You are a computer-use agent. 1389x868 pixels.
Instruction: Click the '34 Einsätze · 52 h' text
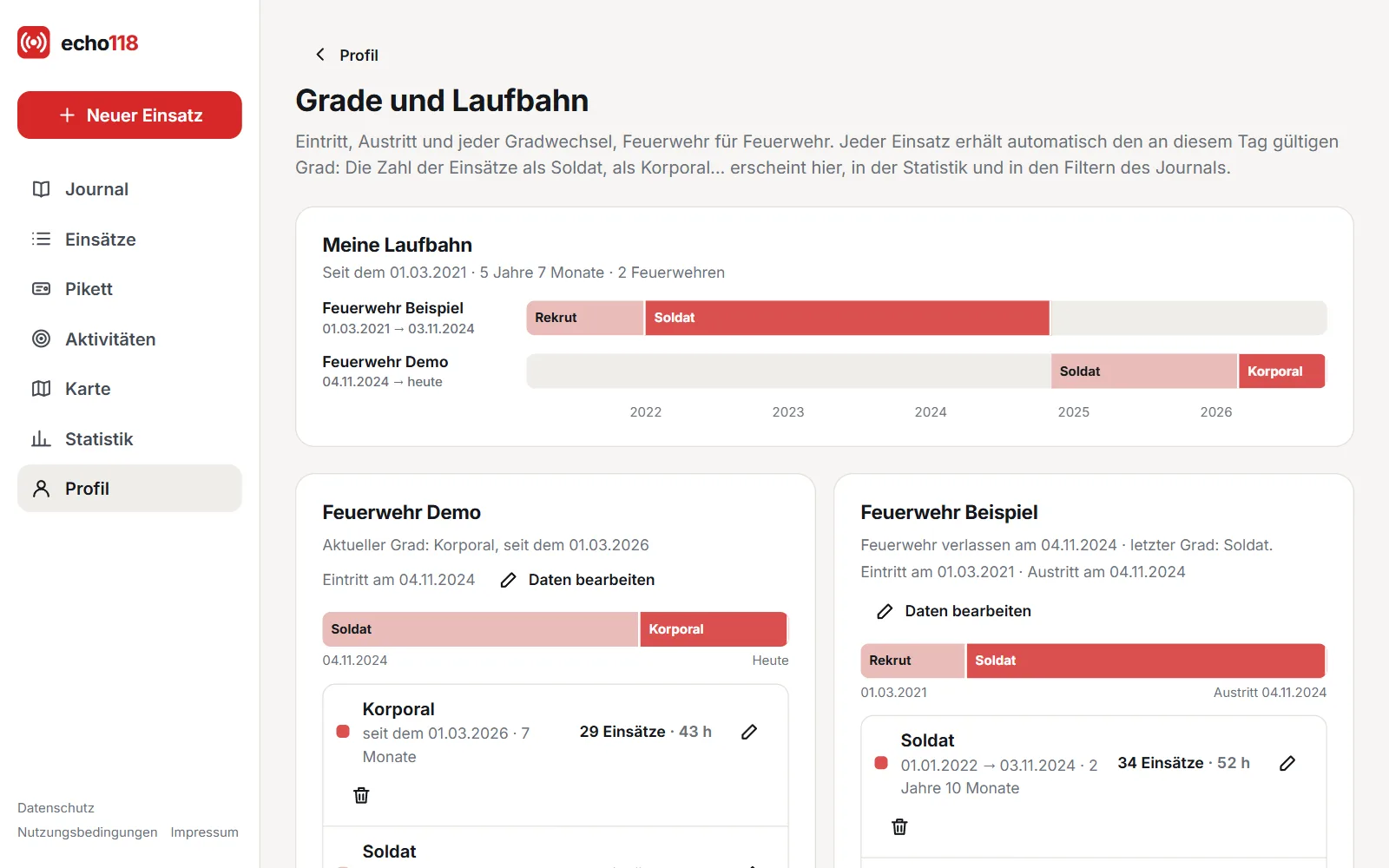point(1184,763)
